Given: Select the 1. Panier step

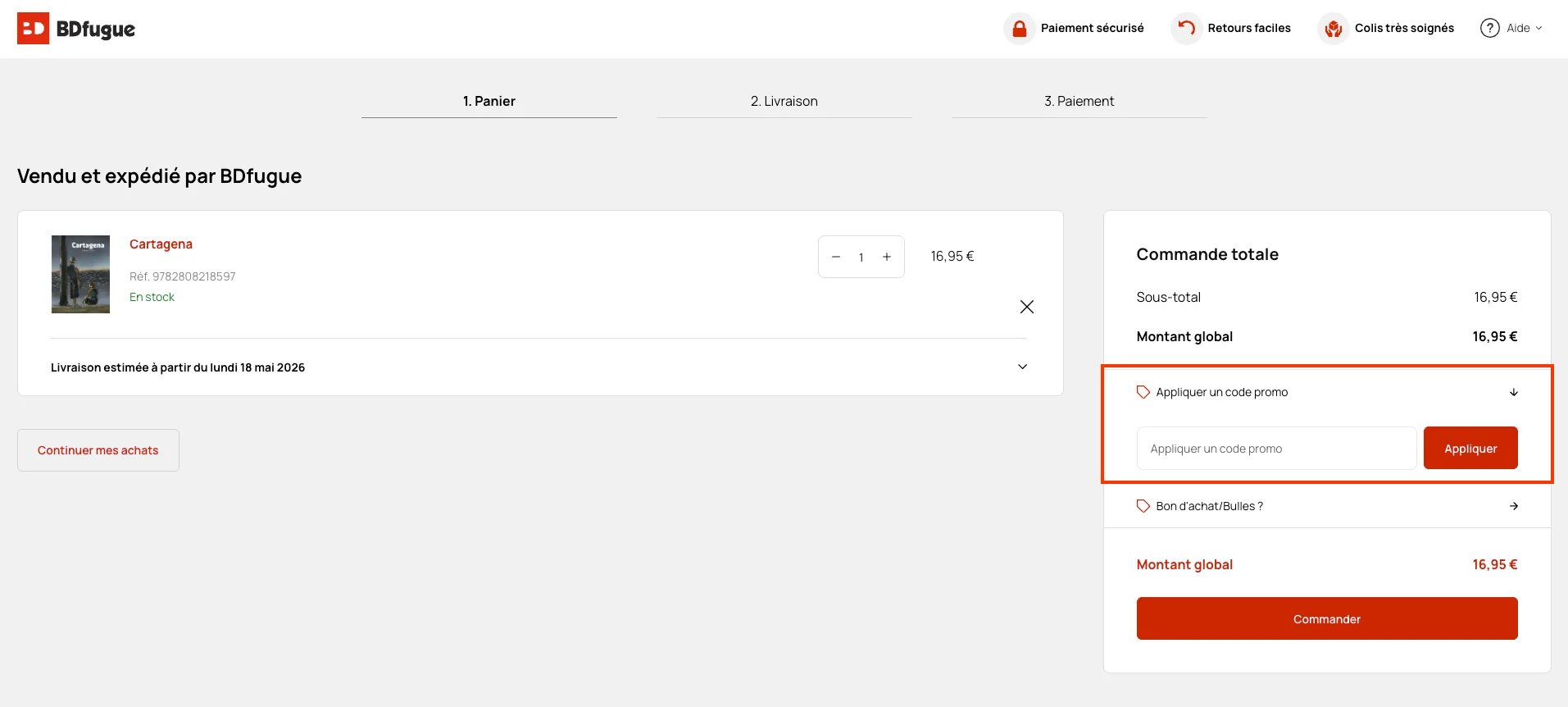Looking at the screenshot, I should tap(489, 101).
